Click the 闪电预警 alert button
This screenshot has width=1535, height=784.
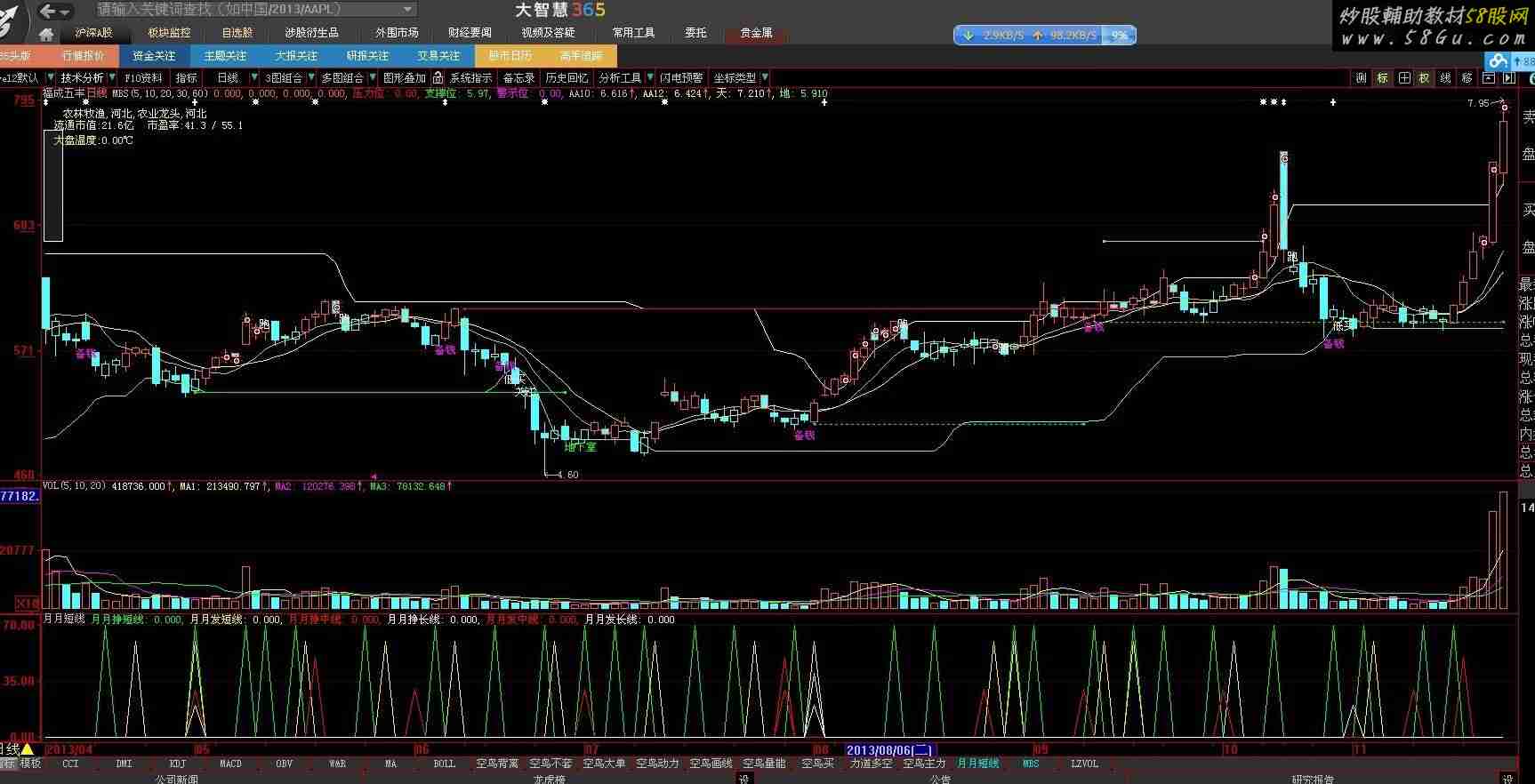680,78
